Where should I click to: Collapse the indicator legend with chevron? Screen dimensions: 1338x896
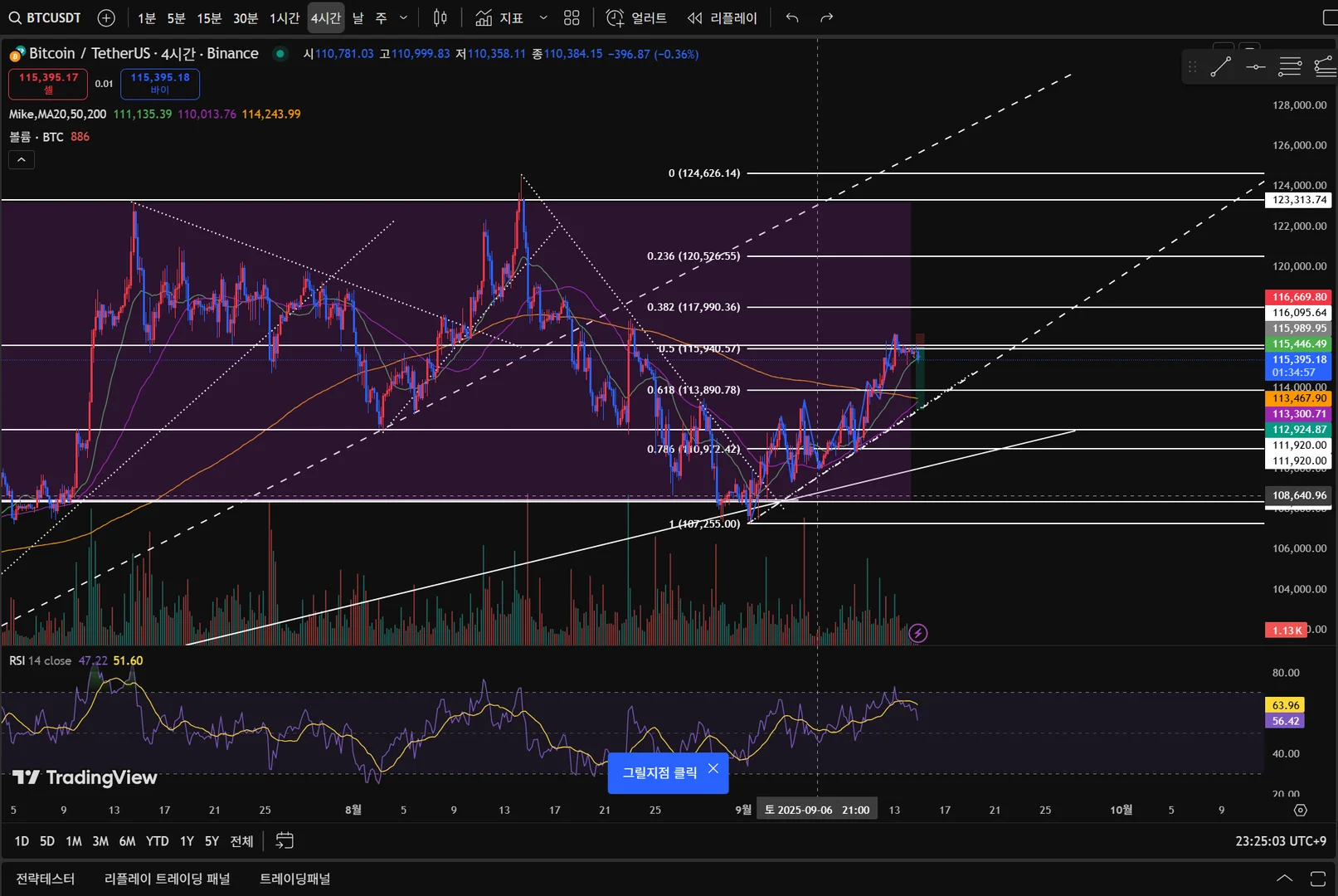pyautogui.click(x=22, y=159)
